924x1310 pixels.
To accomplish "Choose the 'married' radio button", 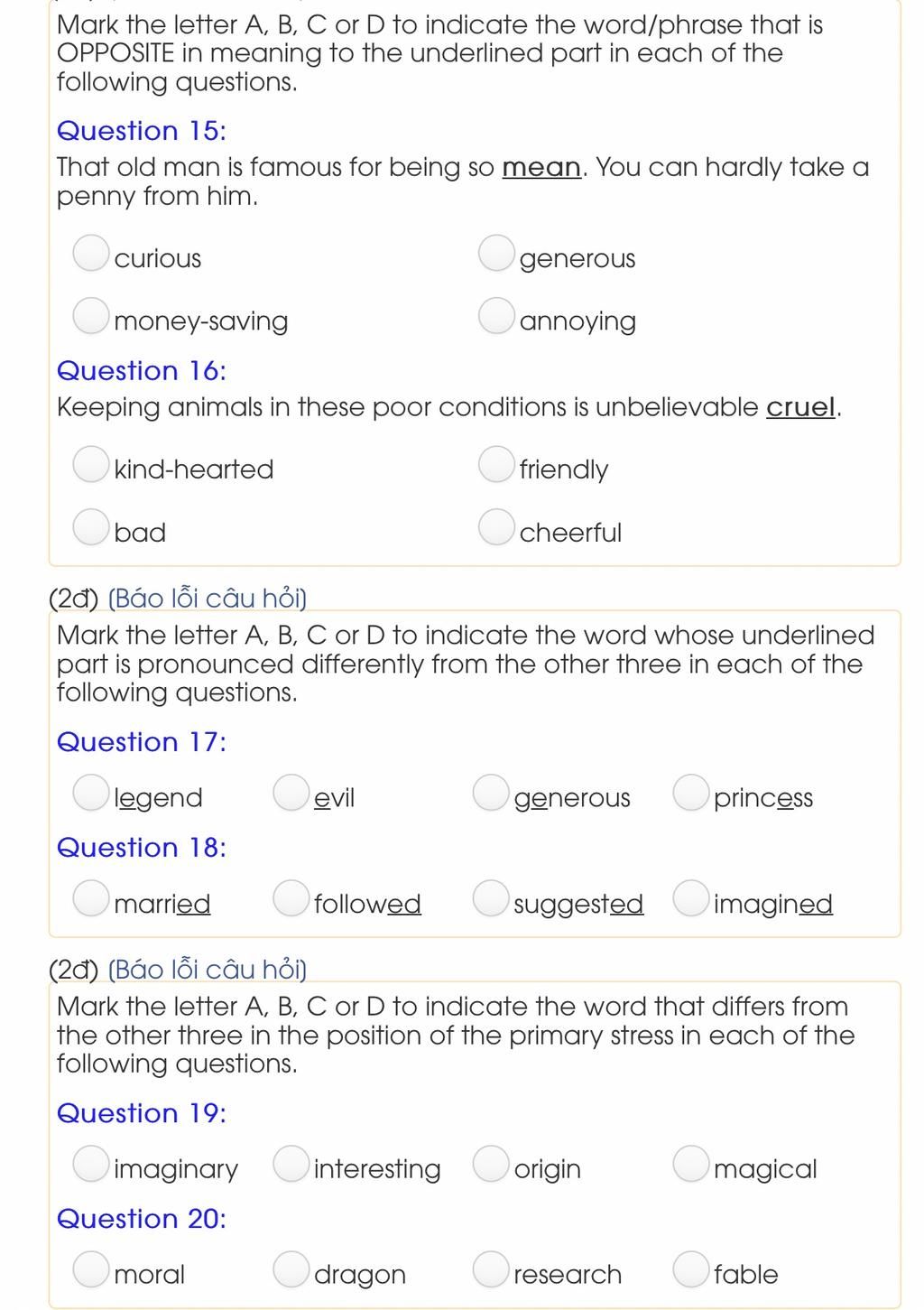I will (91, 898).
